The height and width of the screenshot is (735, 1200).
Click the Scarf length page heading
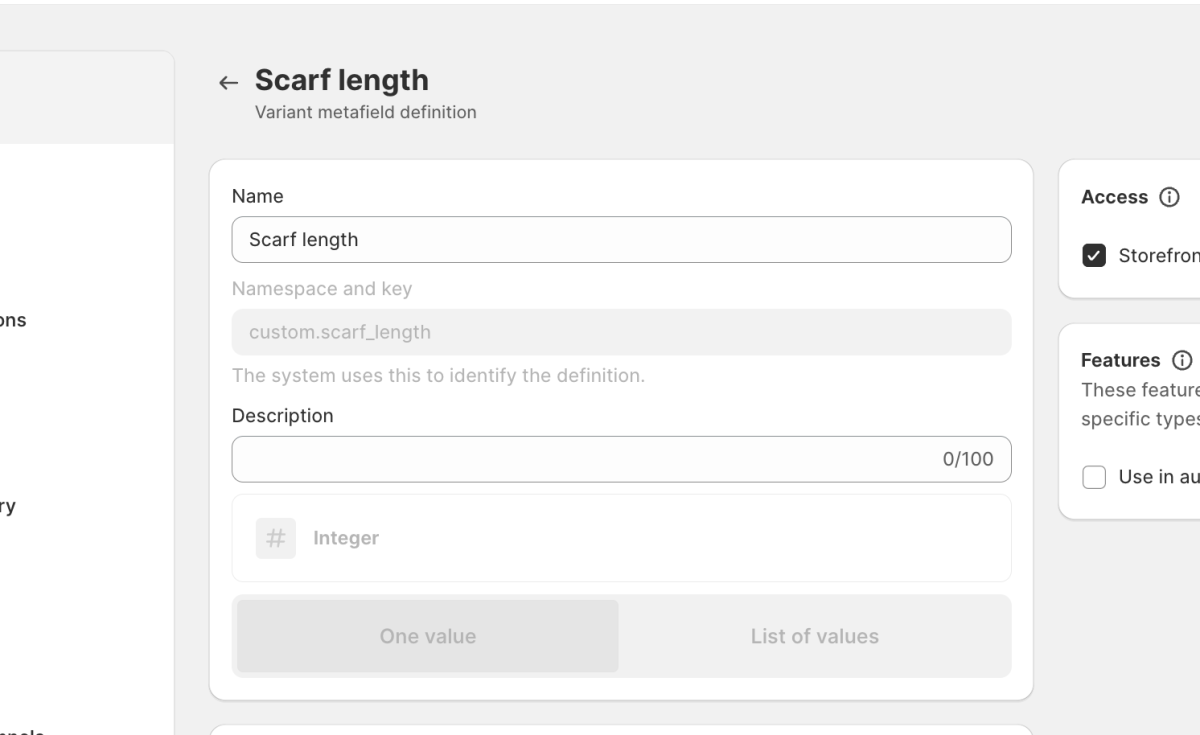[342, 80]
